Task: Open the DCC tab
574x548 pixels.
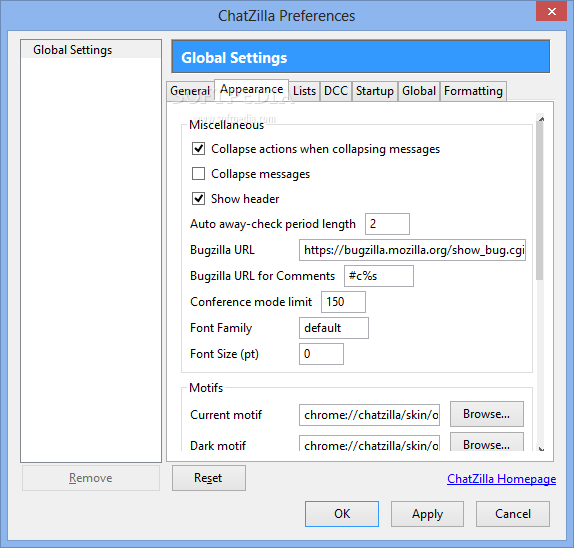Action: (336, 91)
